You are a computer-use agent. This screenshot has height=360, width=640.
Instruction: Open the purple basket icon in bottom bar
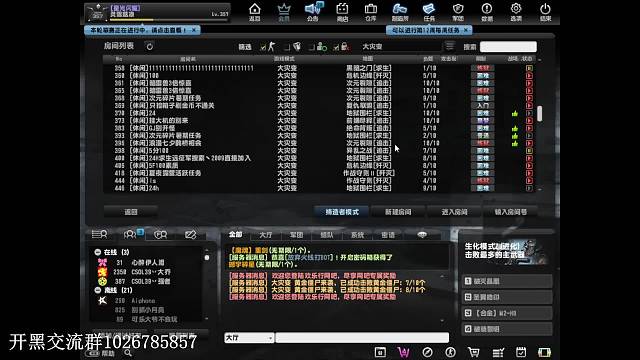(404, 352)
